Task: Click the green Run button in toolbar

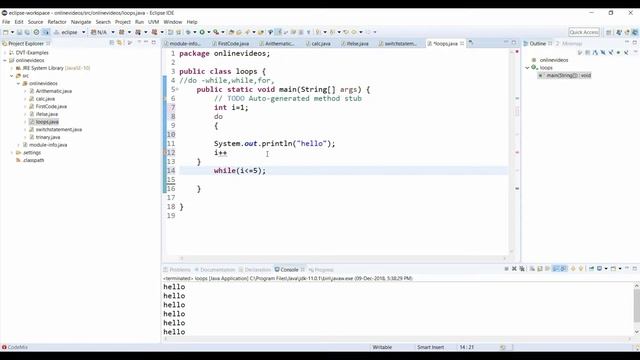Action: tap(202, 32)
